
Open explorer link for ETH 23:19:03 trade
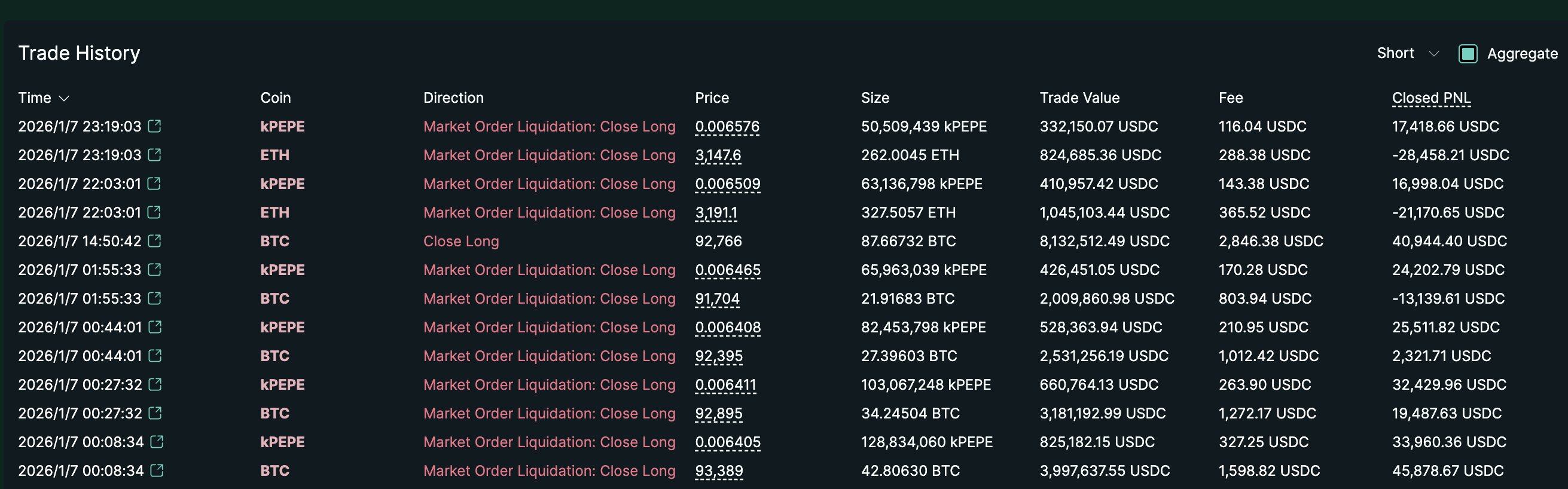tap(155, 154)
